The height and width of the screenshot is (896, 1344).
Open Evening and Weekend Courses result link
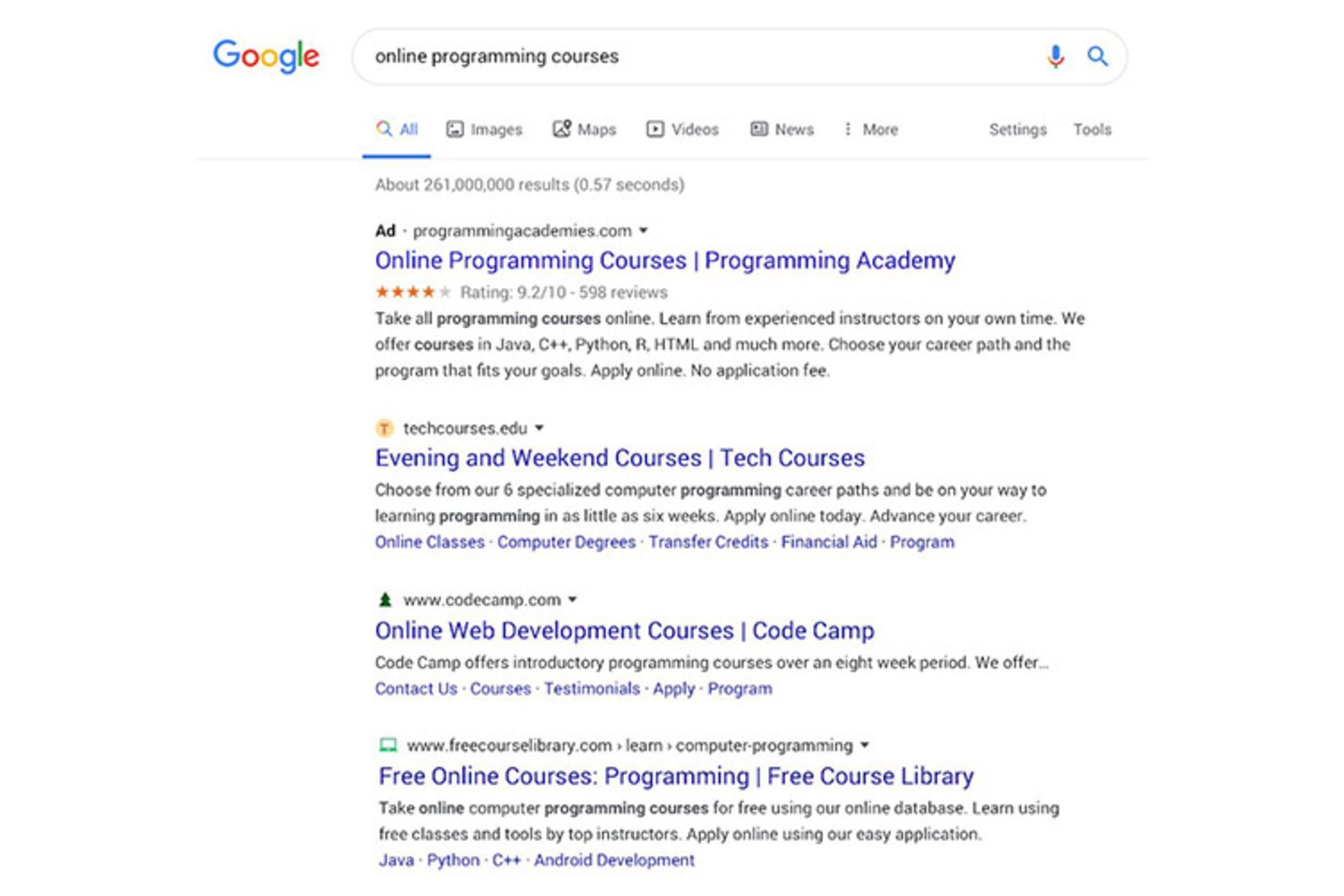pyautogui.click(x=619, y=458)
